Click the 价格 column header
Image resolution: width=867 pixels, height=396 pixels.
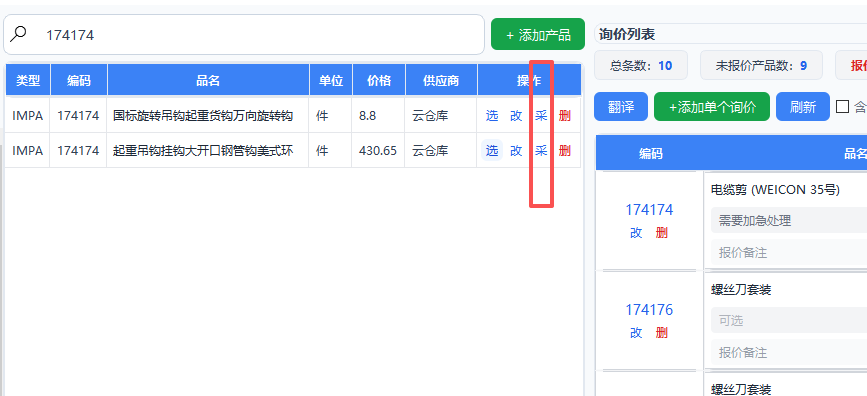(x=379, y=80)
